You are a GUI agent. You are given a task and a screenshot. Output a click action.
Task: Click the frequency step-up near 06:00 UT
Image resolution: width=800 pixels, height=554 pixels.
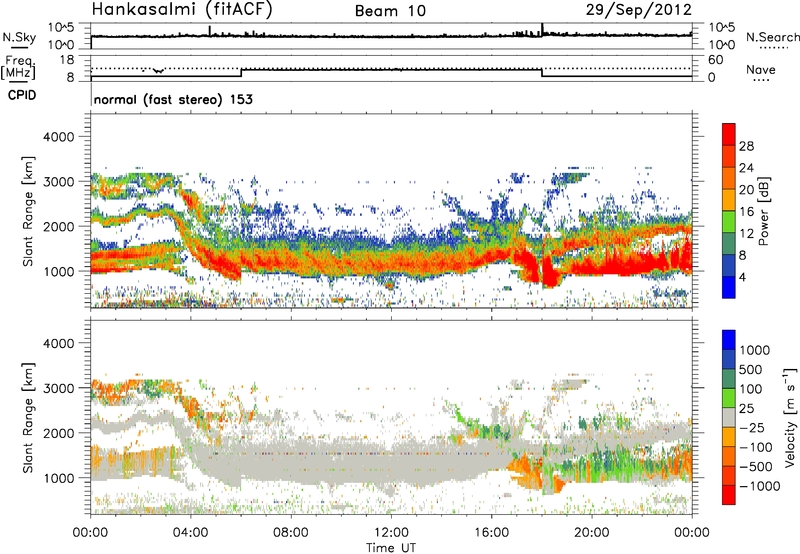coord(241,73)
